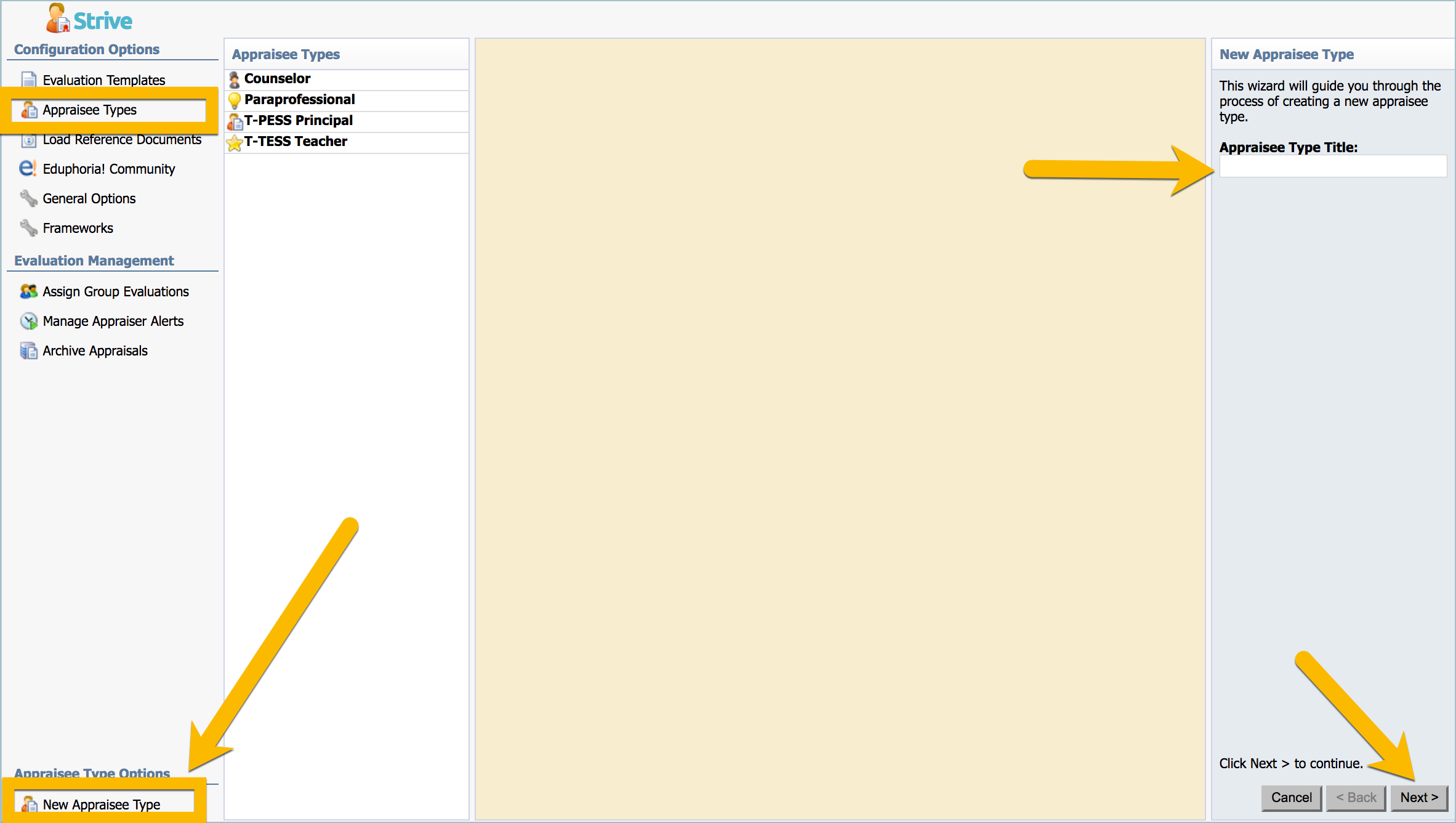Click the Counselor person icon
Screen dimensions: 1456x823
(235, 79)
